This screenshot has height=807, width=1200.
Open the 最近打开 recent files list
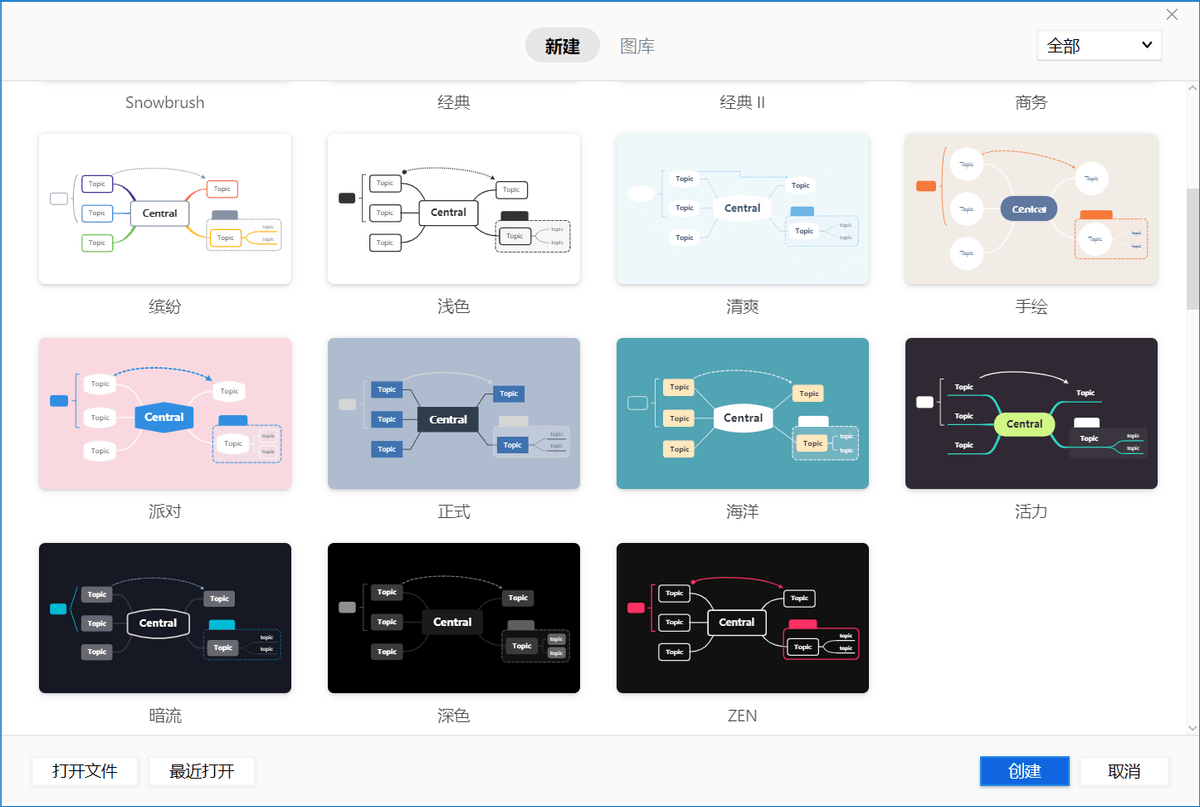202,771
